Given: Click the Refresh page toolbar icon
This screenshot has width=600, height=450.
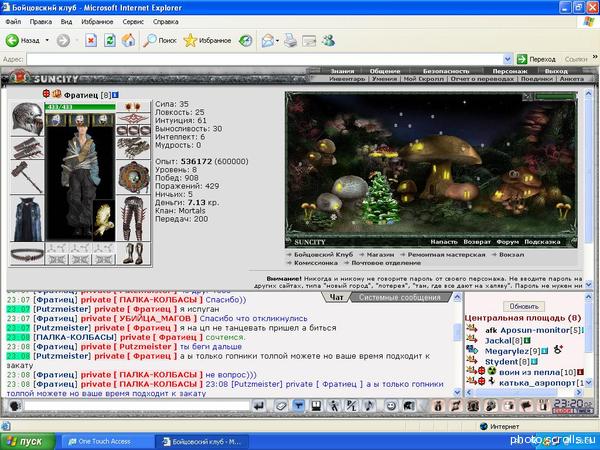Looking at the screenshot, I should pos(109,41).
